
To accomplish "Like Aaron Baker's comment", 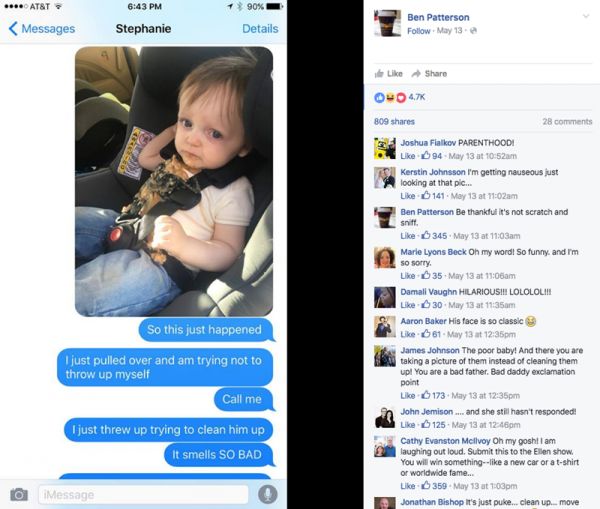I will click(408, 334).
